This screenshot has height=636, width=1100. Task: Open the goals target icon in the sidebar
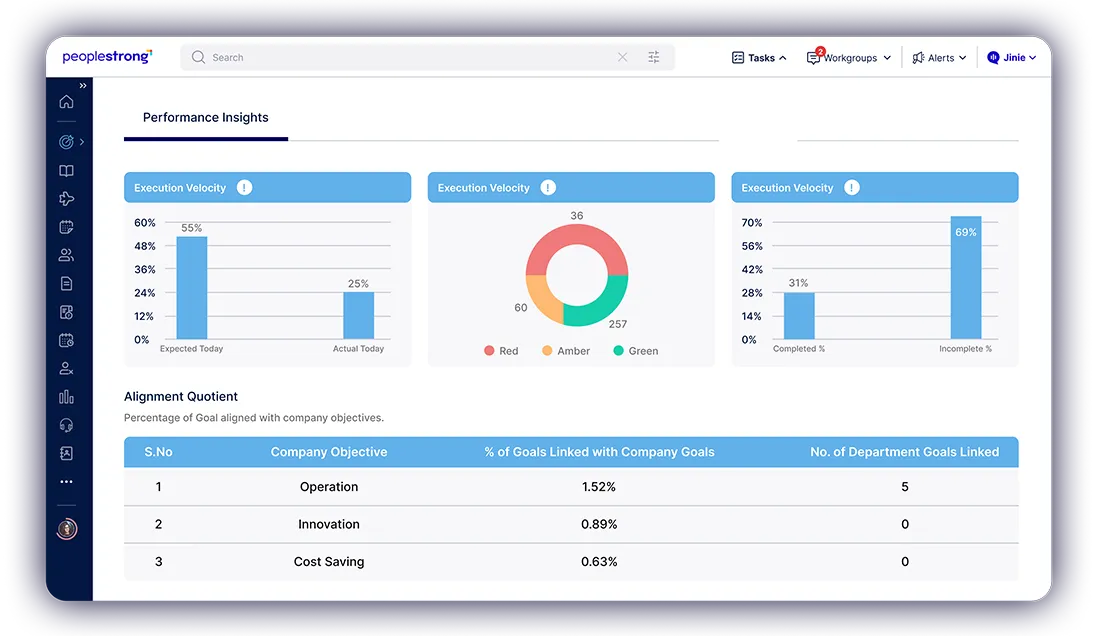coord(66,142)
